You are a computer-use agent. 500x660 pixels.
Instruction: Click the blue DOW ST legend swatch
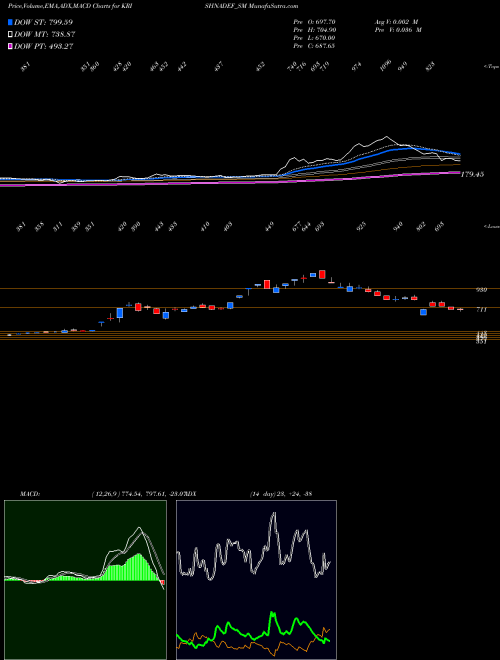coord(11,22)
